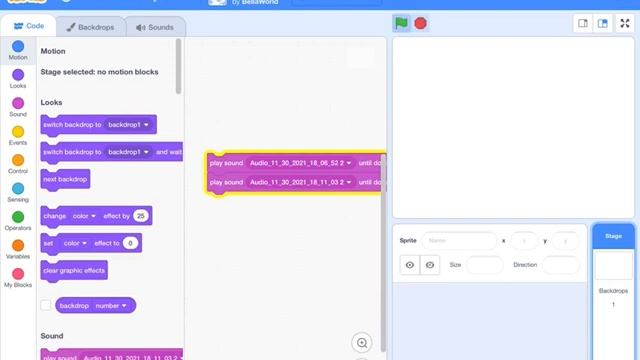Click the sprite Size field
The width and height of the screenshot is (640, 360).
485,265
